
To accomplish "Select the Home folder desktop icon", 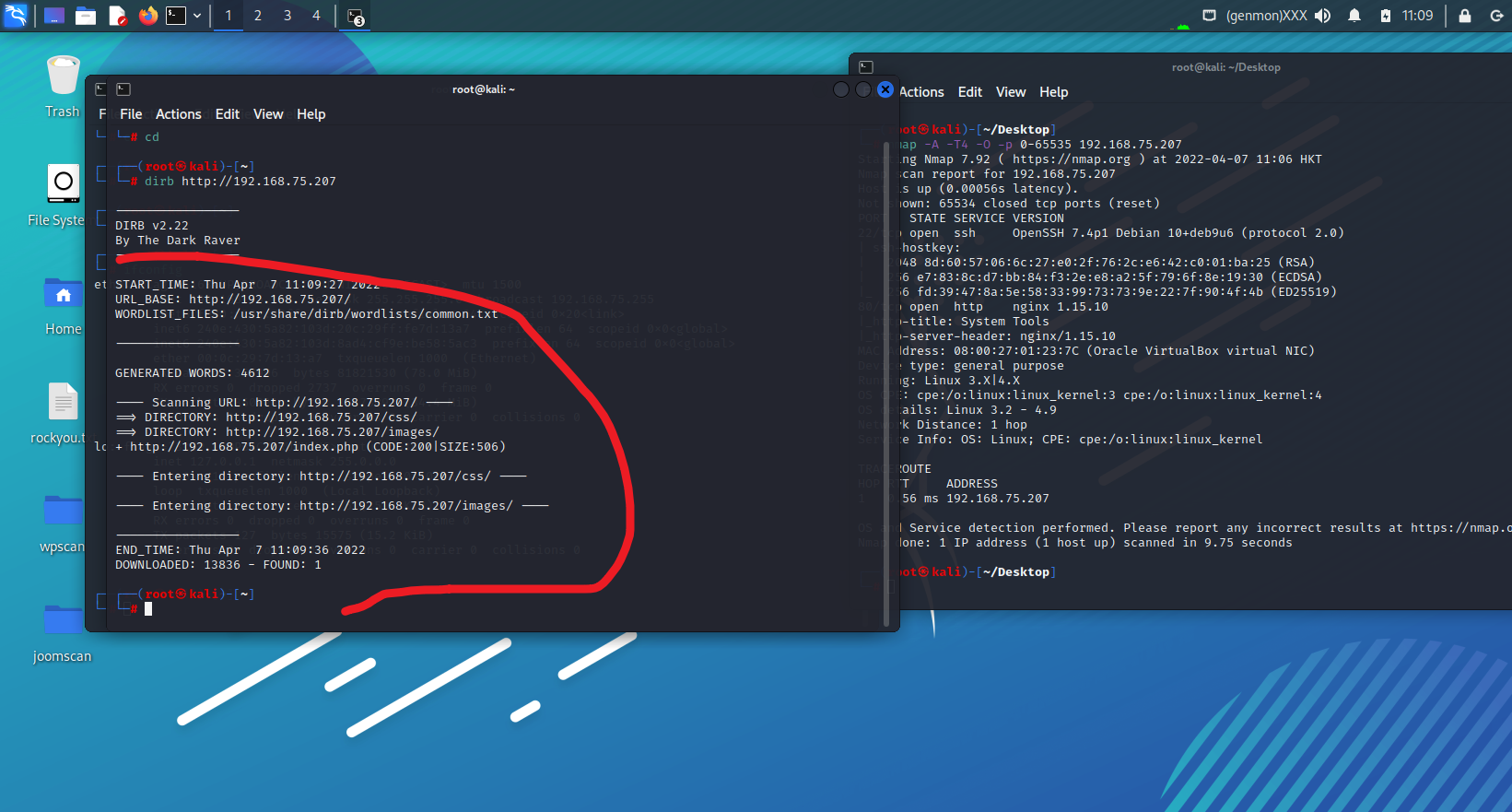I will tap(63, 305).
